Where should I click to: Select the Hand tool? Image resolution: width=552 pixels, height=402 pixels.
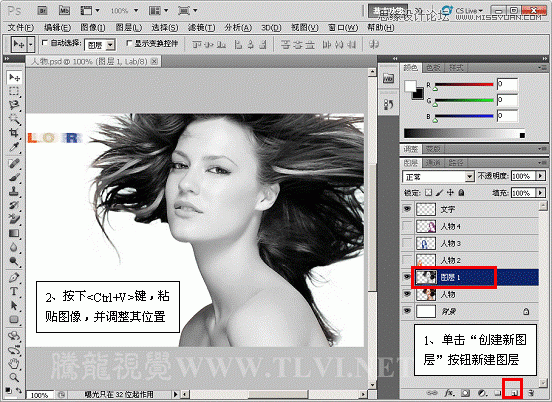coord(14,364)
